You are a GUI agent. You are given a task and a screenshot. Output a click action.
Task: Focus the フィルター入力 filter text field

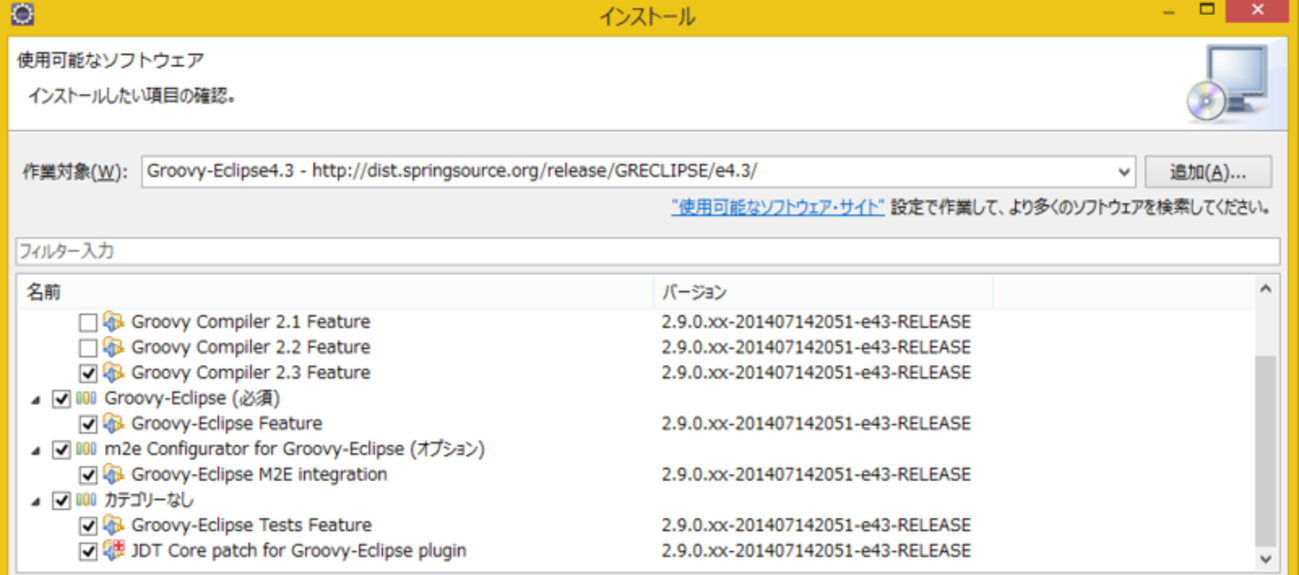pyautogui.click(x=647, y=251)
